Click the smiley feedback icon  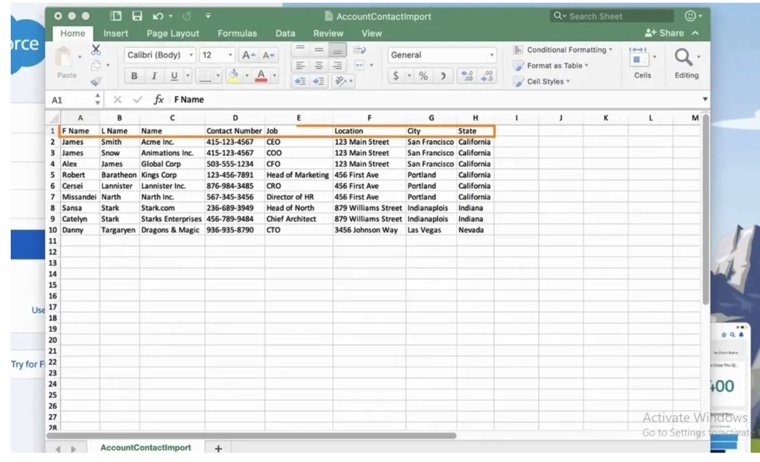click(x=690, y=16)
